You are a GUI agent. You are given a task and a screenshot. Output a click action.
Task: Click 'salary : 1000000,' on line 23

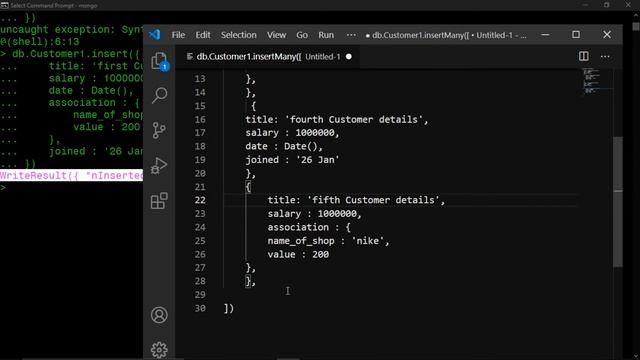(315, 213)
